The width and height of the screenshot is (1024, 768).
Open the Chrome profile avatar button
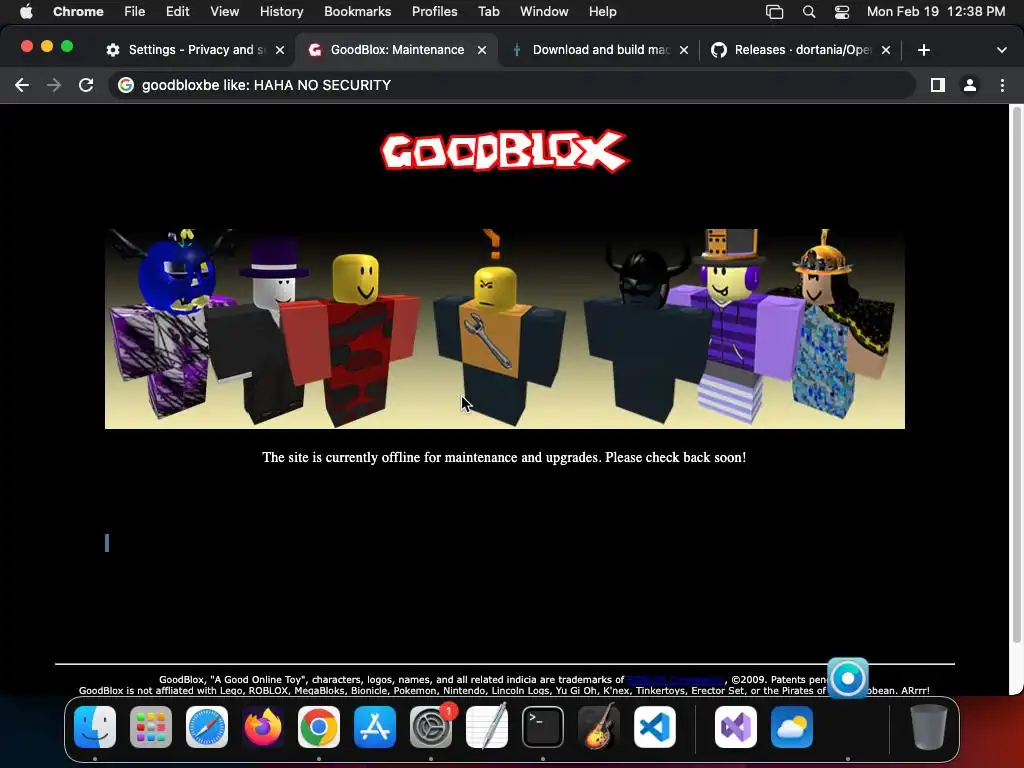coord(970,85)
